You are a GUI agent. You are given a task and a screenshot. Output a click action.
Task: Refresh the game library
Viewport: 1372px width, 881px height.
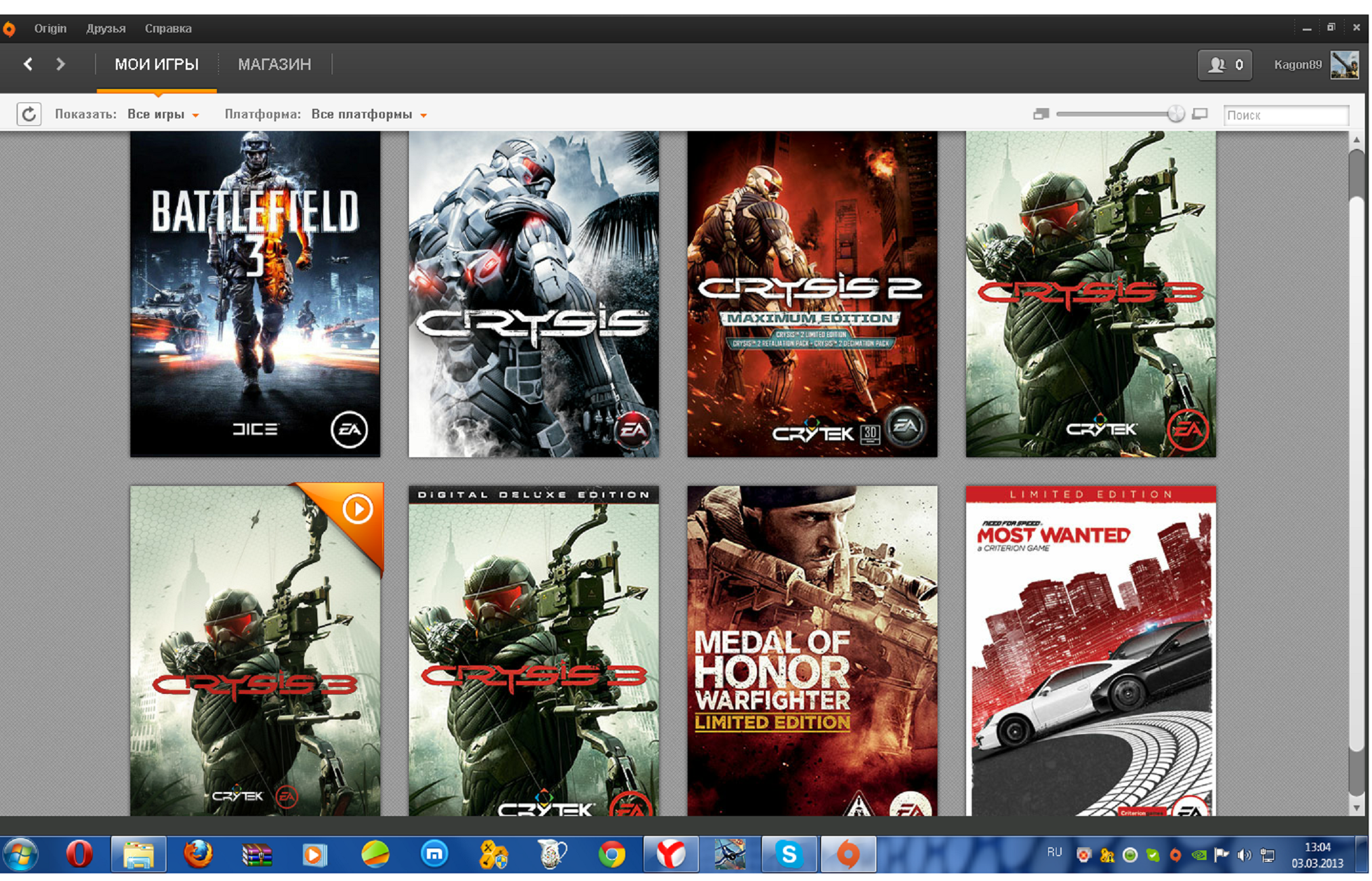29,114
